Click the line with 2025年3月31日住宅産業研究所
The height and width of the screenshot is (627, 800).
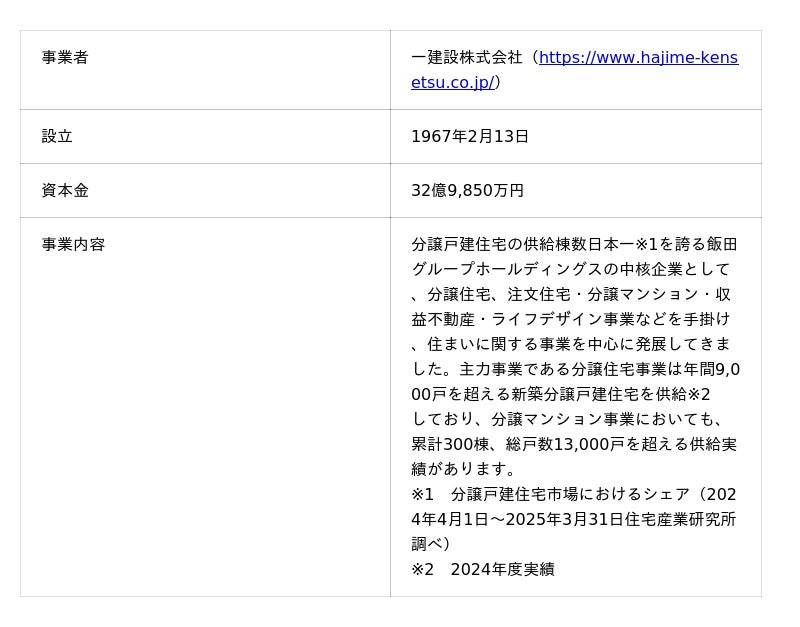point(573,520)
